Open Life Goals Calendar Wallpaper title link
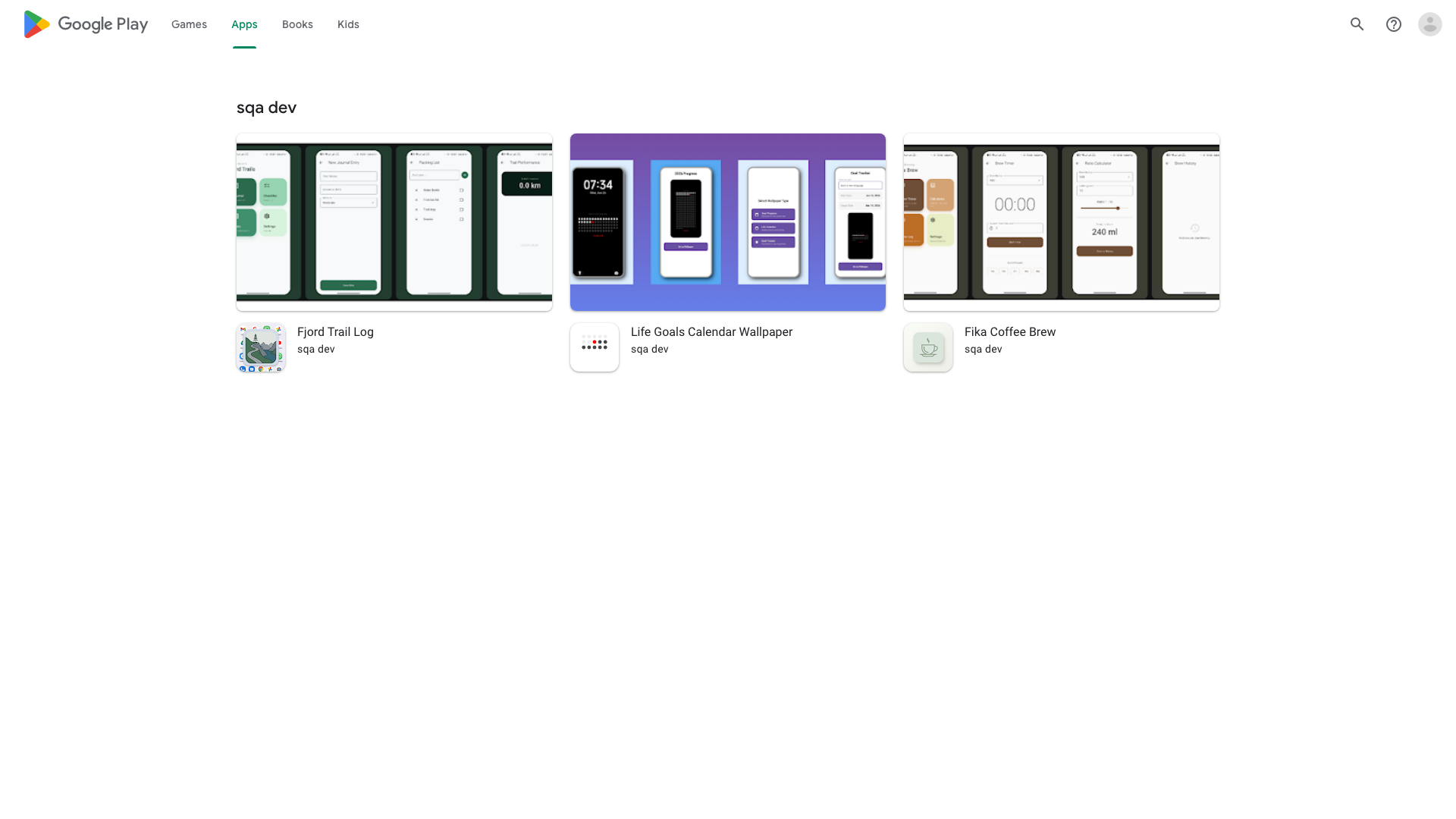This screenshot has height=819, width=1456. click(x=711, y=332)
